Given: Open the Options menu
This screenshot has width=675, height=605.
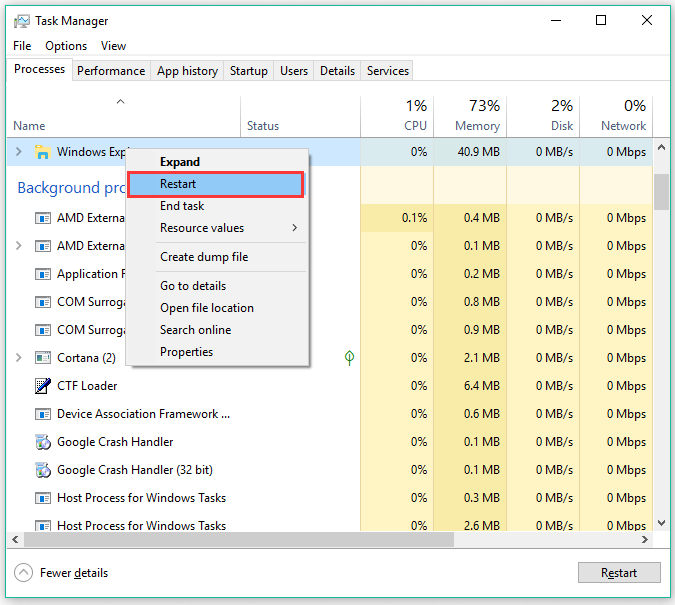Looking at the screenshot, I should point(66,46).
